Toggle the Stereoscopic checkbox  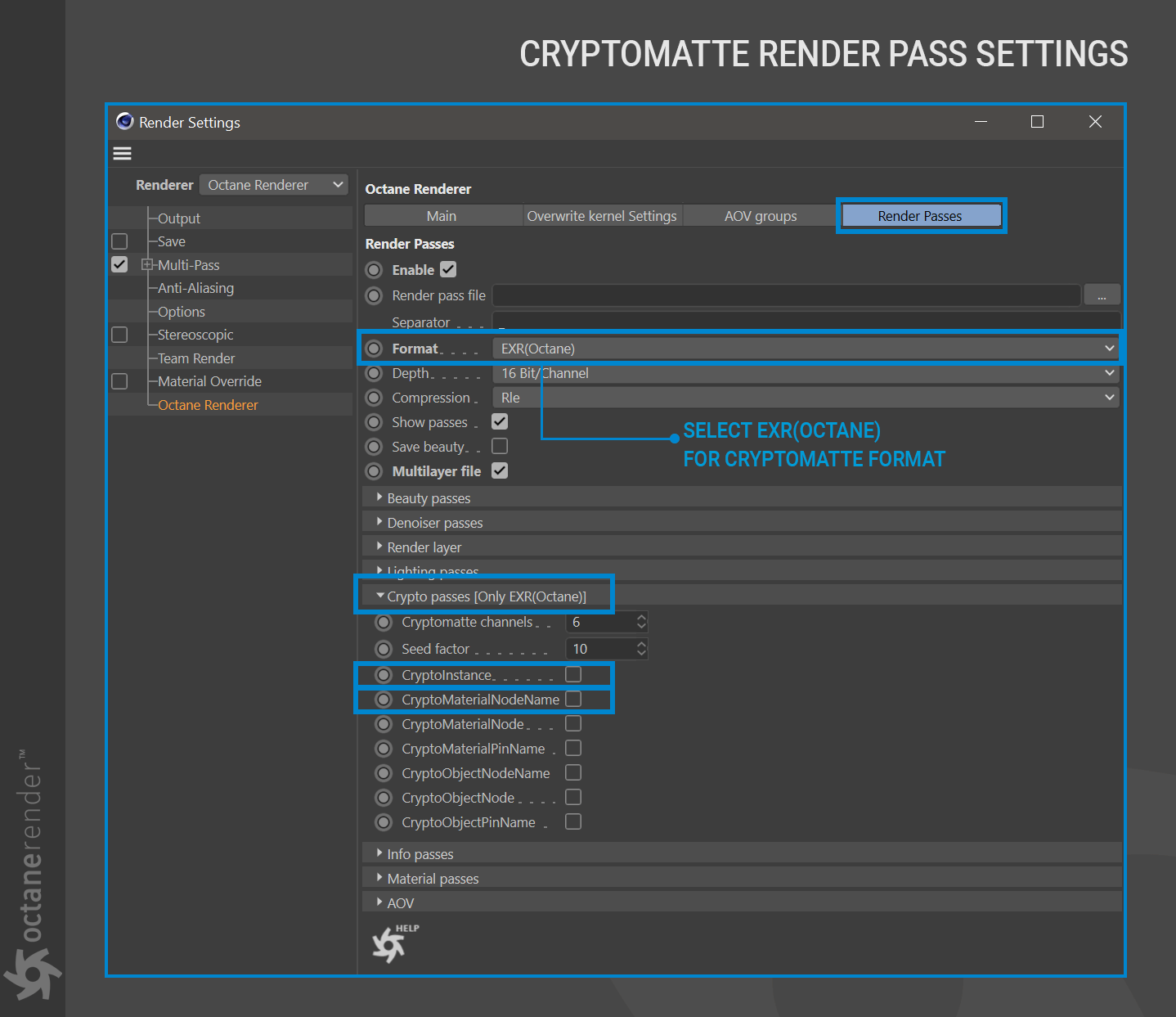click(x=119, y=335)
